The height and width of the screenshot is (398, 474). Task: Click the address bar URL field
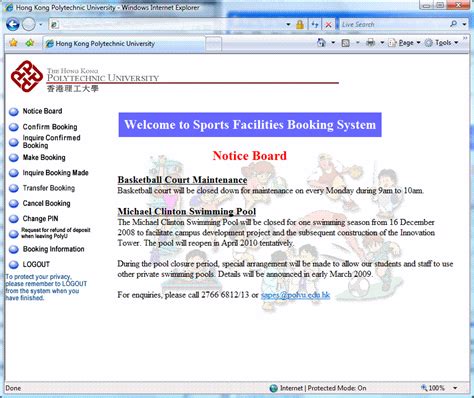(x=167, y=24)
